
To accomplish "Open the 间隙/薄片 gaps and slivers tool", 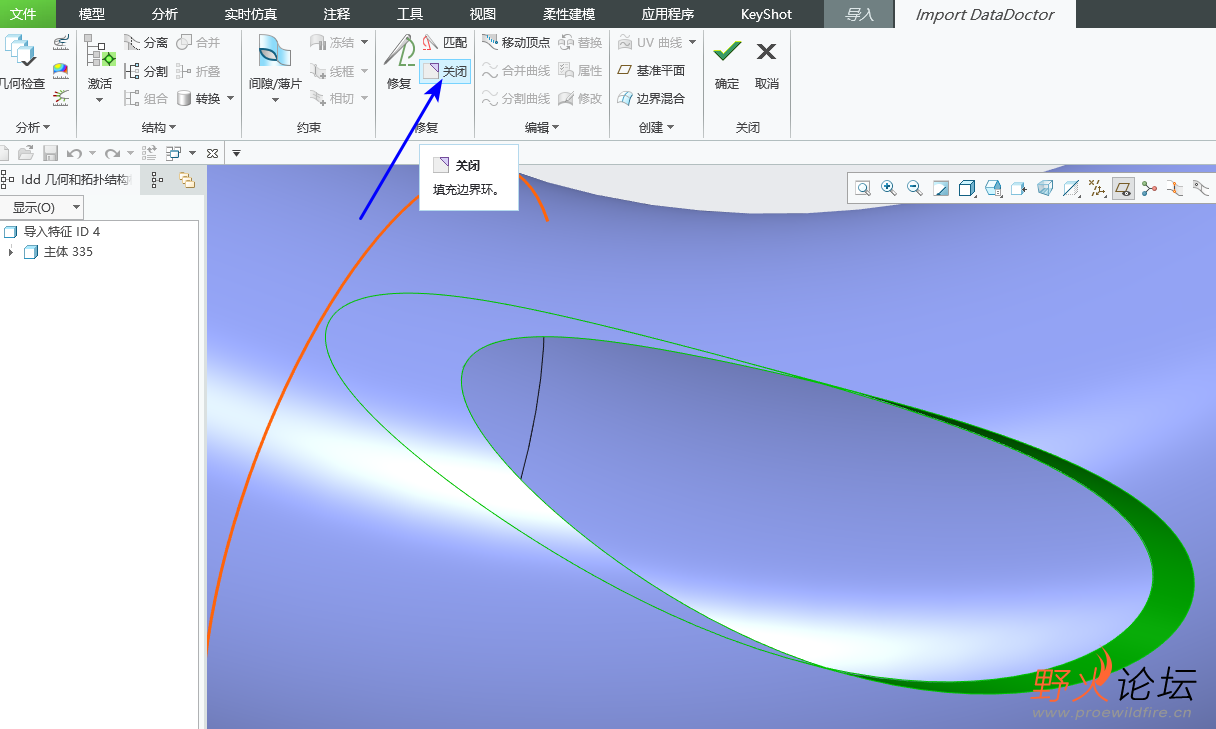I will (x=275, y=66).
